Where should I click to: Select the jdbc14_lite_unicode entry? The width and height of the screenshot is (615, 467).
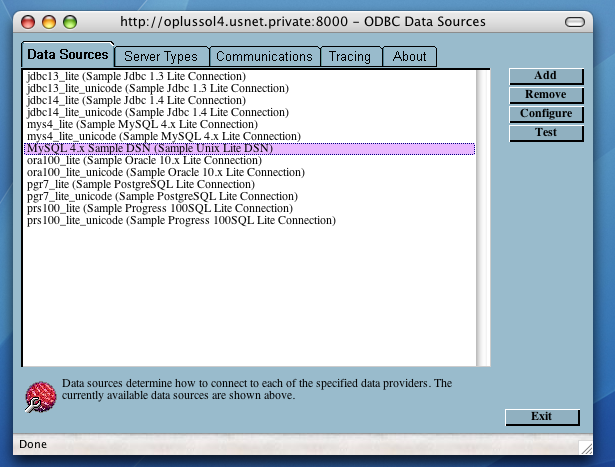pos(249,112)
